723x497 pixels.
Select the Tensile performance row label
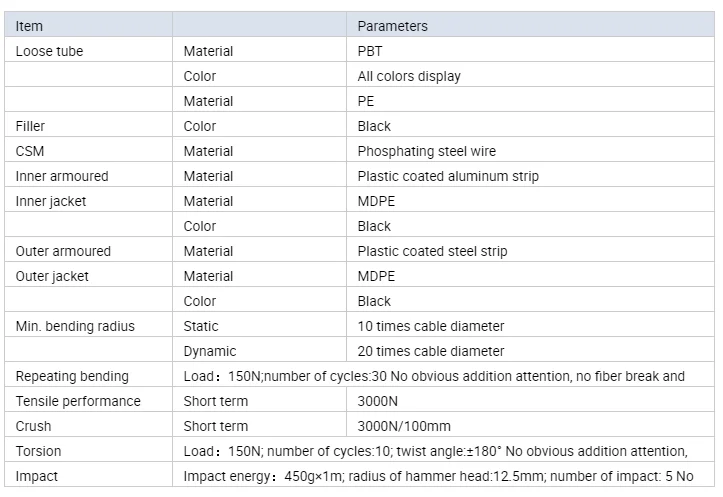[x=78, y=401]
